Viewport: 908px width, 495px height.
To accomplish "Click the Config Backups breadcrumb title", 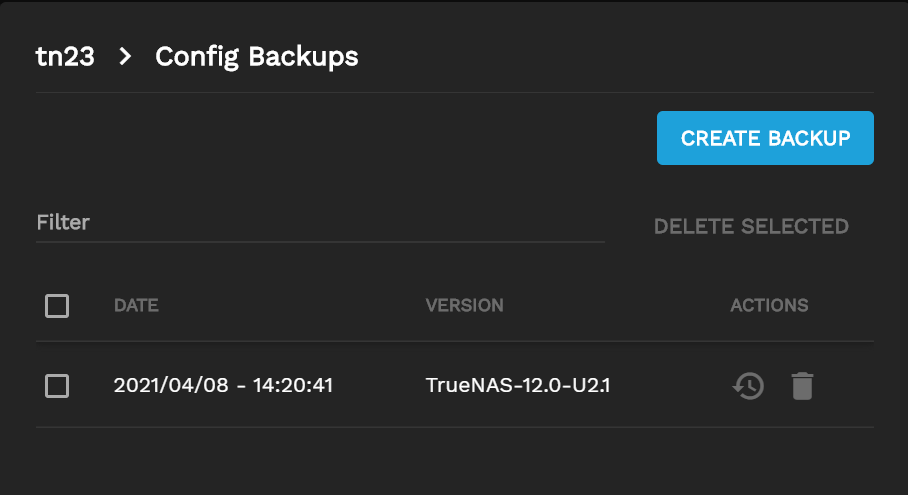I will tap(256, 57).
